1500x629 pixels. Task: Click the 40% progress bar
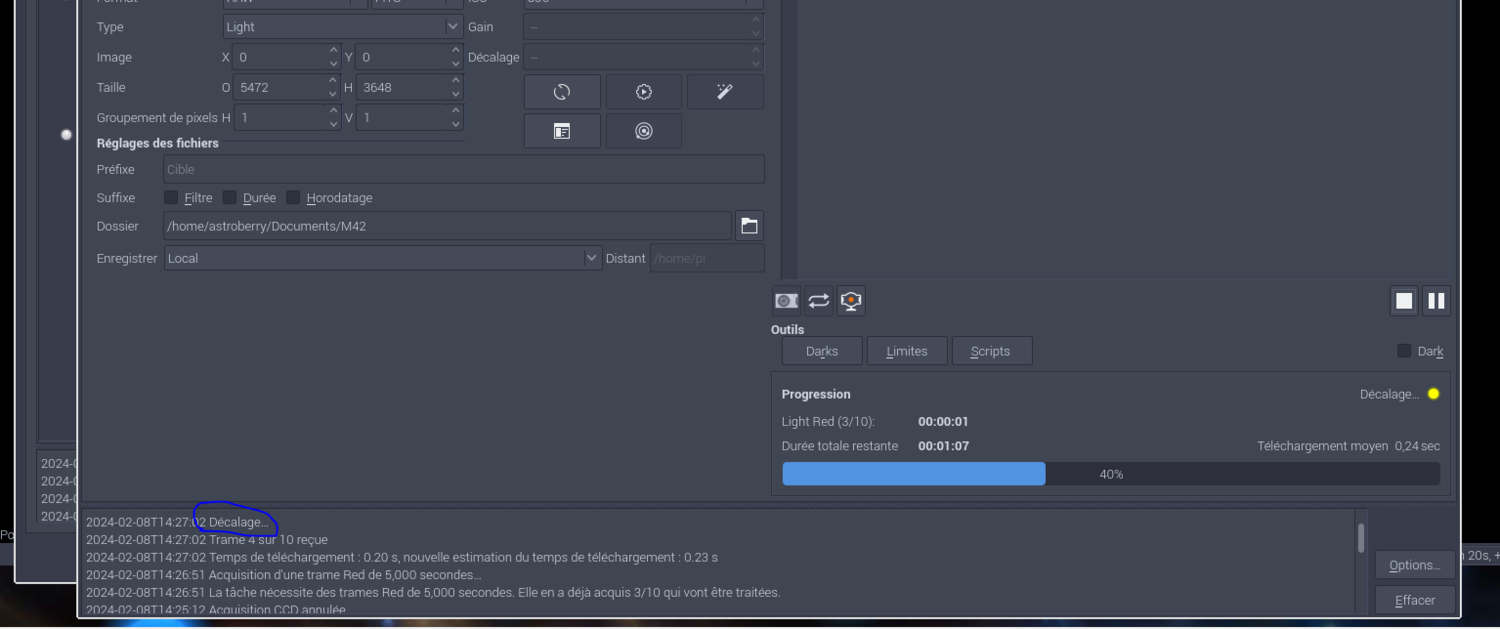1110,473
